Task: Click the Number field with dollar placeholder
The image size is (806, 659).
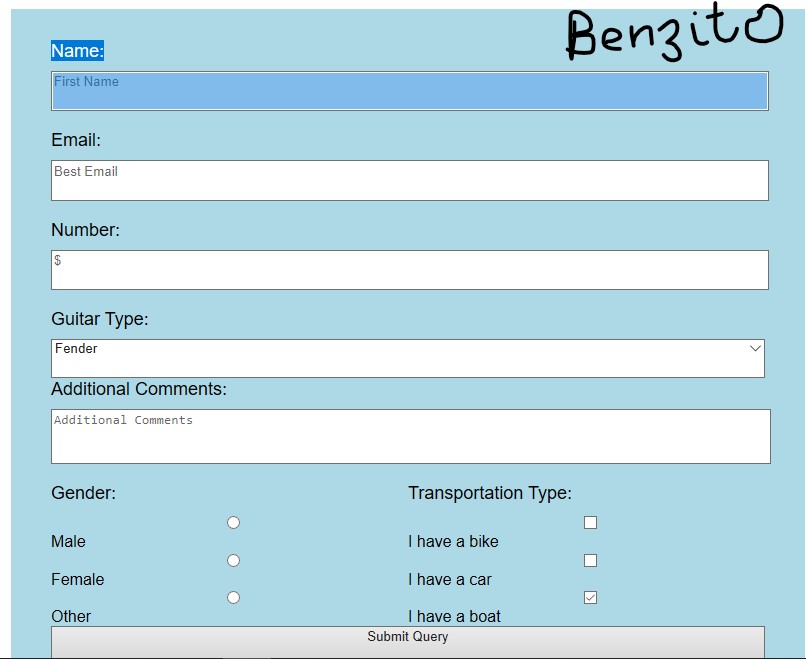Action: (409, 270)
